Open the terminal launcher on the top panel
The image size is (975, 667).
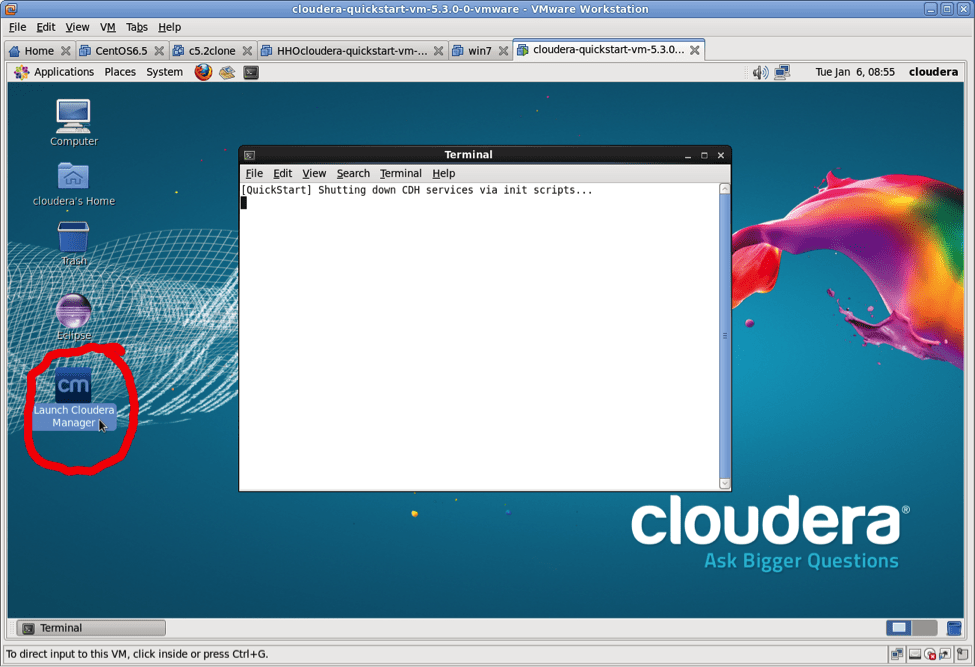point(250,71)
